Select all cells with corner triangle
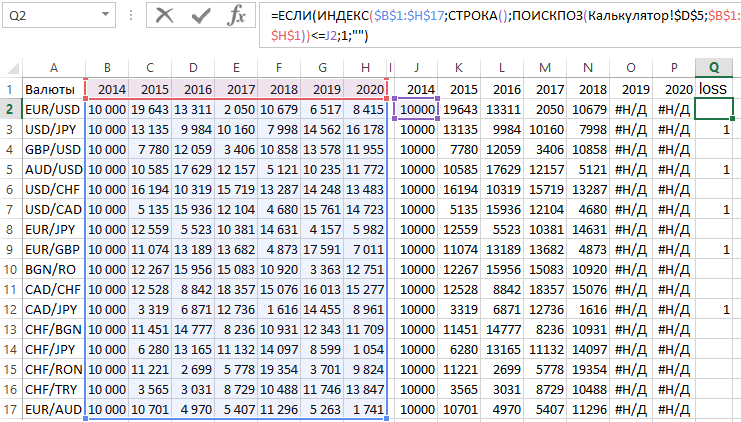This screenshot has width=741, height=422. click(13, 69)
